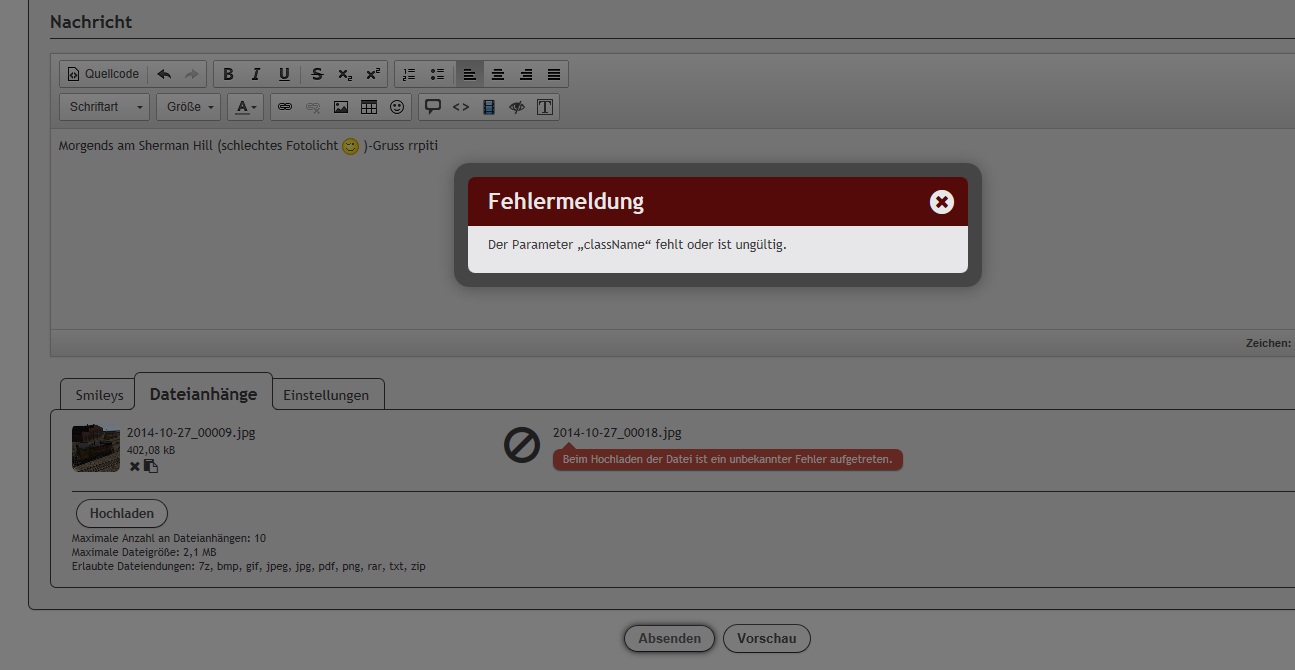
Task: Submit post with Absenden
Action: (669, 638)
